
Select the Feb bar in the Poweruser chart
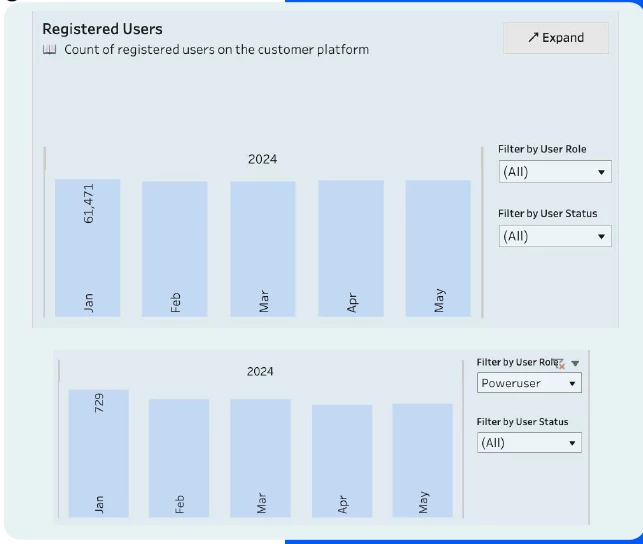179,458
